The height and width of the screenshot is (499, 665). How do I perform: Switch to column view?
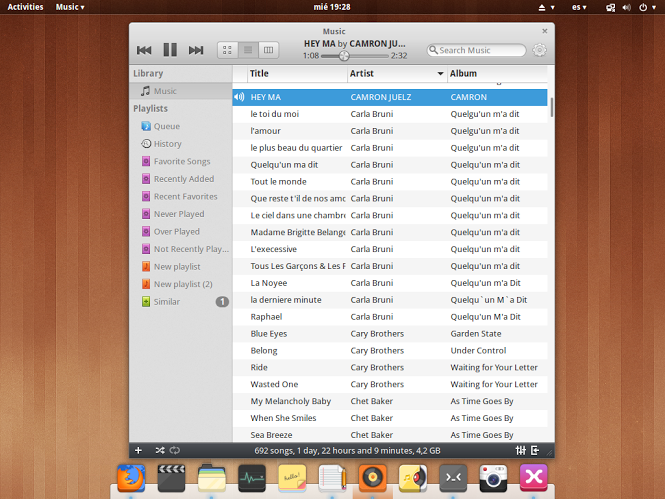point(268,50)
